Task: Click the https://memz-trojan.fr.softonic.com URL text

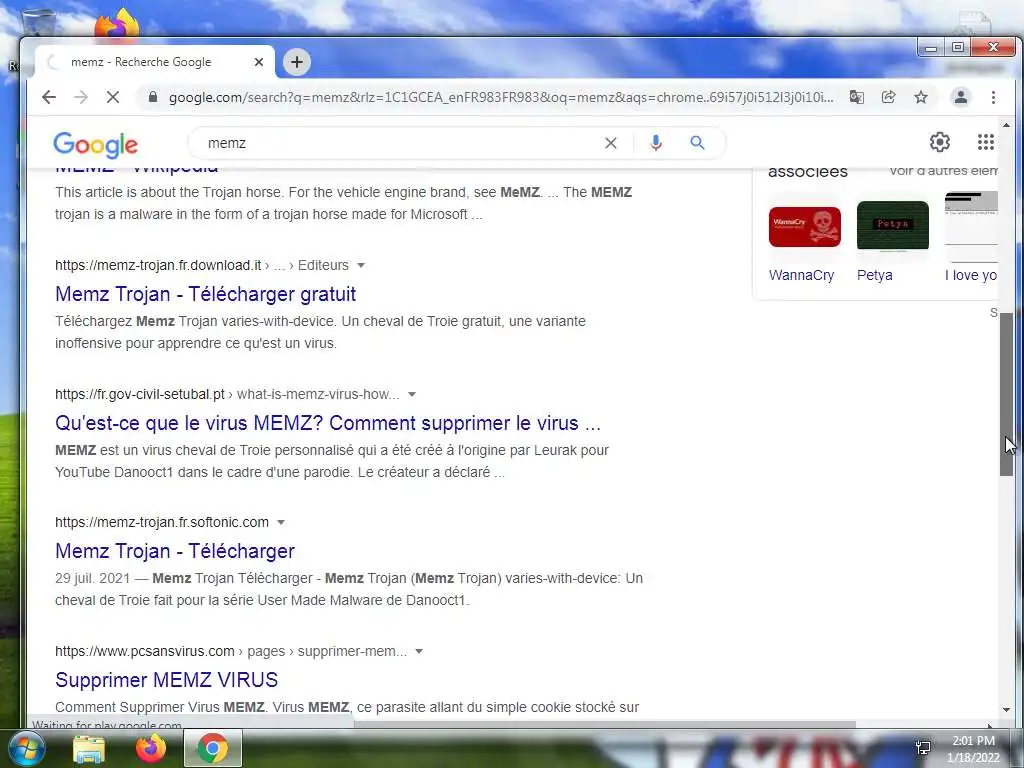Action: point(162,522)
